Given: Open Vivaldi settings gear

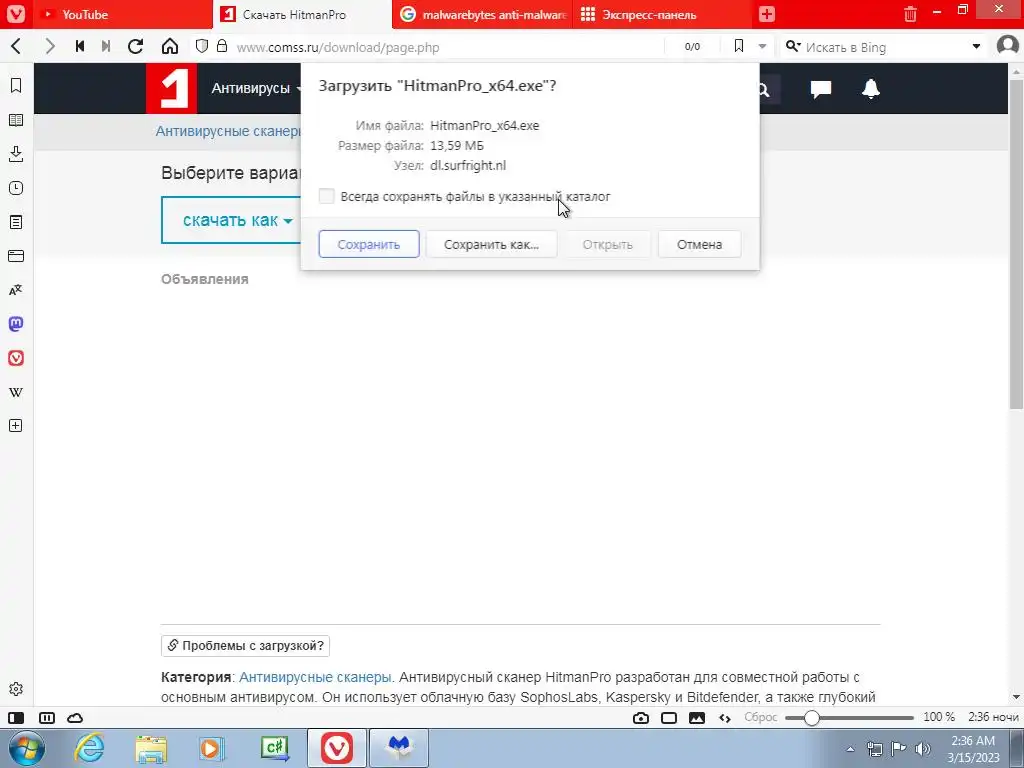Looking at the screenshot, I should click(x=16, y=689).
